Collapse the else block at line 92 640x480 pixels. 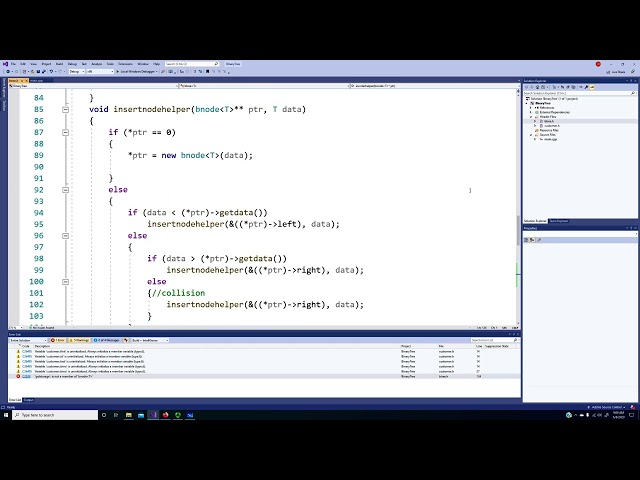[x=65, y=190]
